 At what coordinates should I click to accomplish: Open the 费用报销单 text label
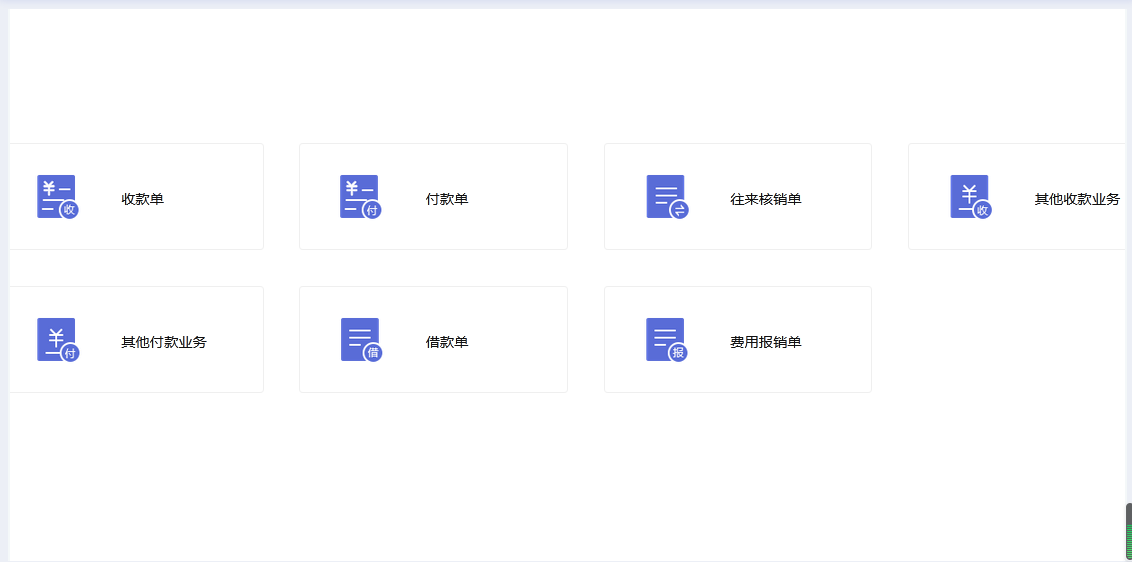tap(765, 342)
